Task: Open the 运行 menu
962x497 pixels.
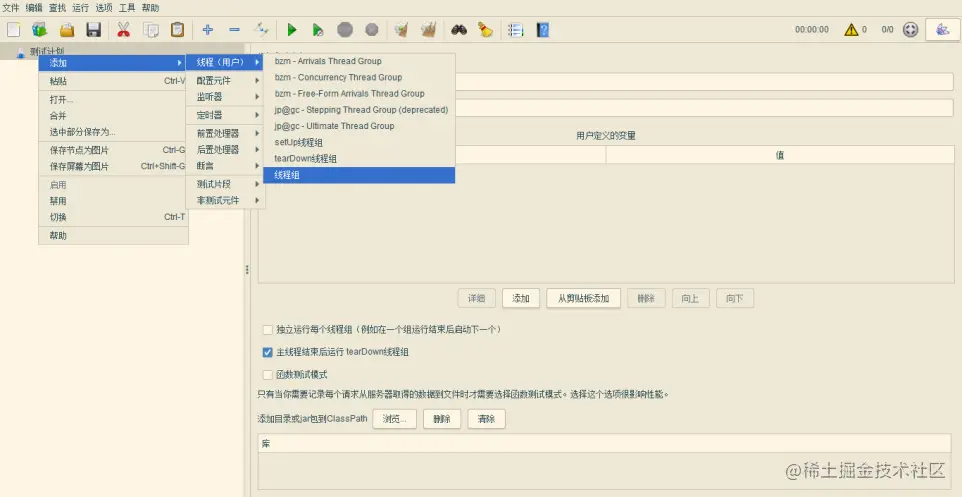Action: 80,8
